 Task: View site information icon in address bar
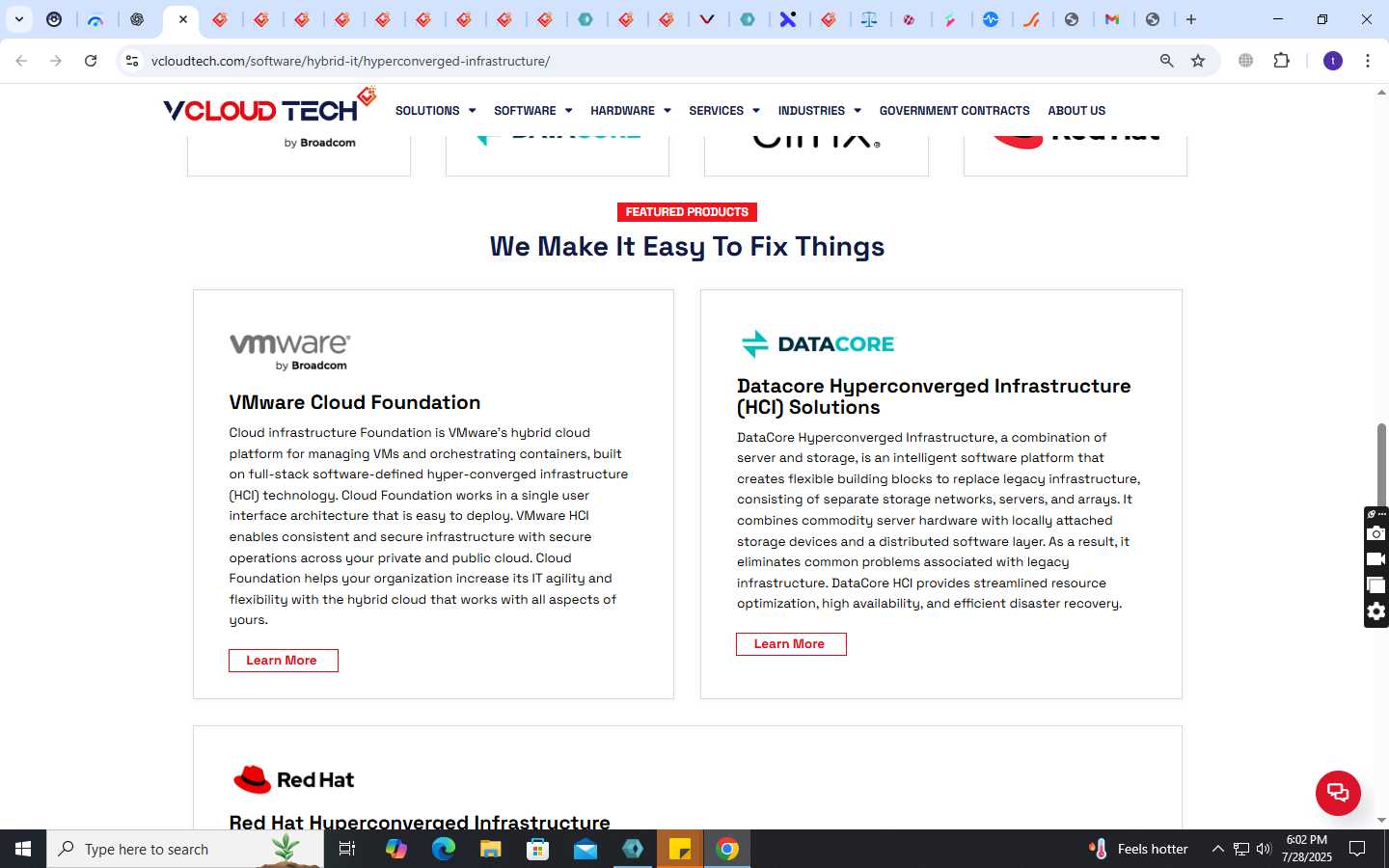(132, 61)
